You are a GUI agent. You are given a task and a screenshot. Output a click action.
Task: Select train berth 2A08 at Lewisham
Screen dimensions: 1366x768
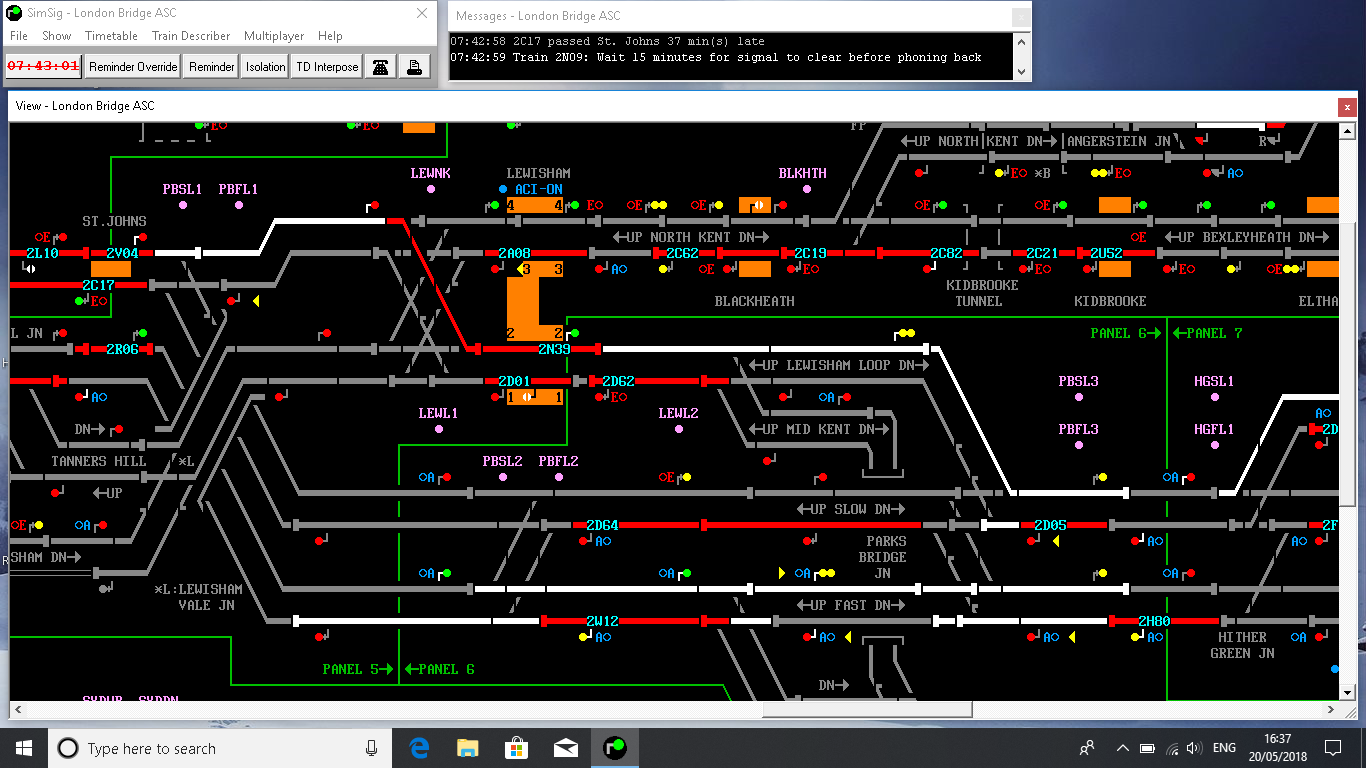click(x=515, y=253)
